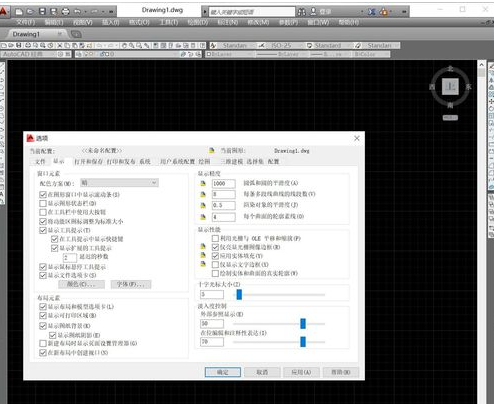Add a new drawing tab with plus button

coord(76,34)
